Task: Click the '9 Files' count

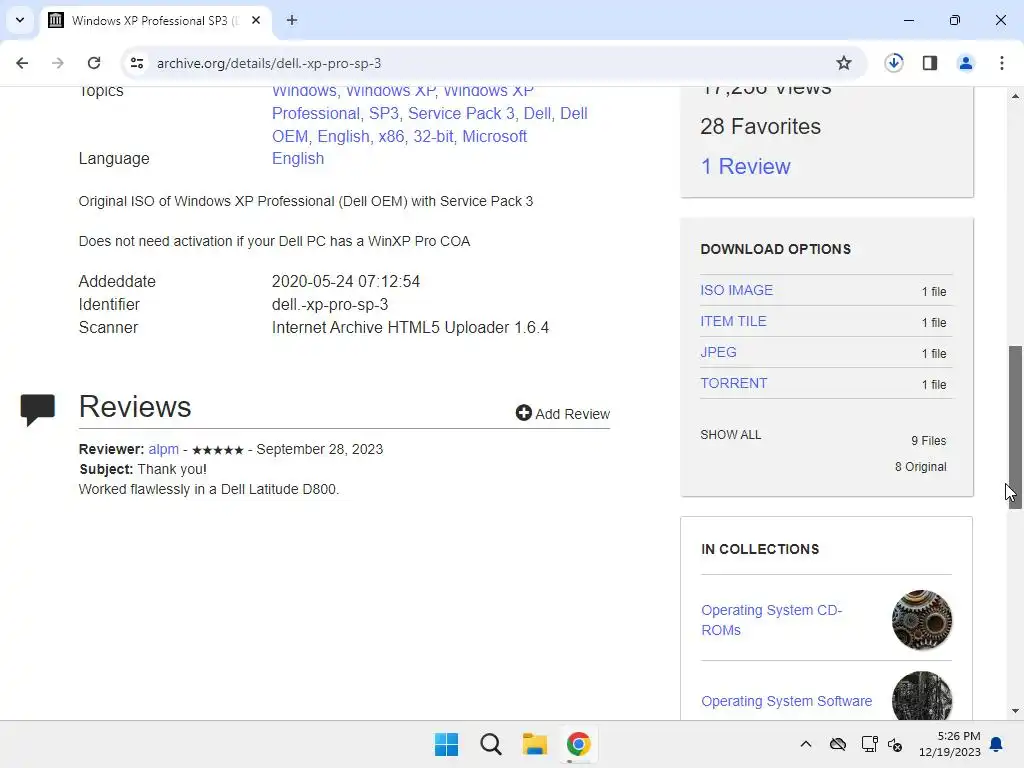Action: (x=929, y=441)
